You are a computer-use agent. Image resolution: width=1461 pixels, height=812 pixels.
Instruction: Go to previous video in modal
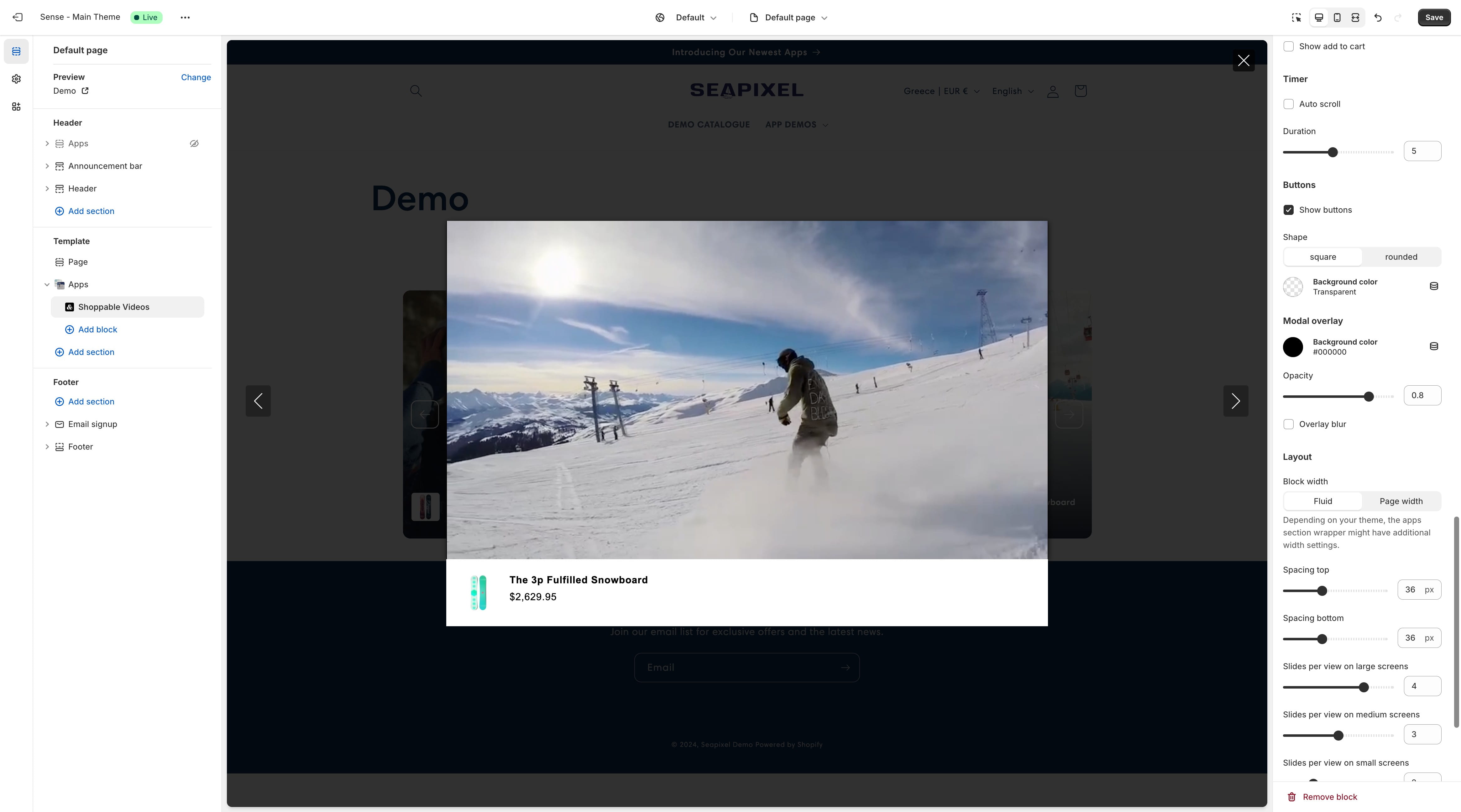[x=258, y=401]
